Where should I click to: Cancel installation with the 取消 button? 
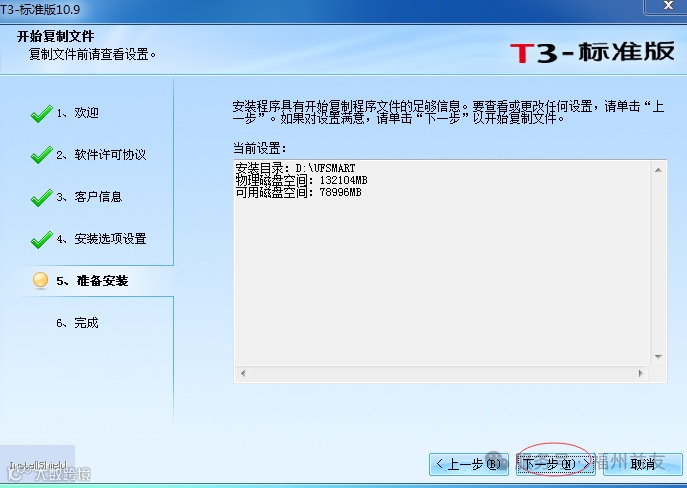pyautogui.click(x=643, y=464)
